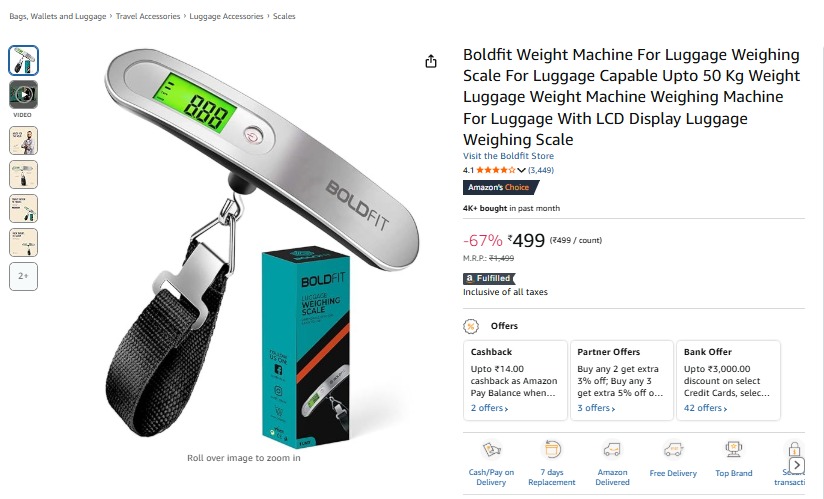Viewport: 824px width, 499px height.
Task: Expand the 2+ more images thumbnail
Action: point(23,276)
